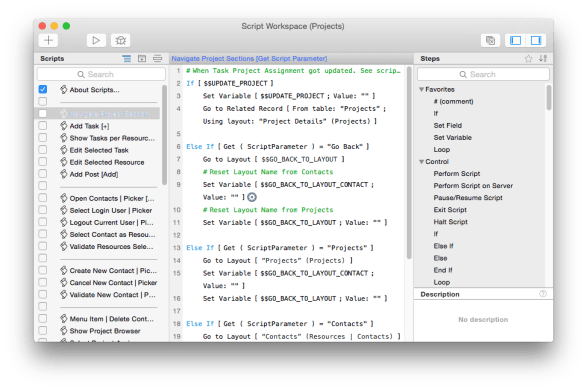This screenshot has height=390, width=587.
Task: Select Perform Script step
Action: point(457,174)
